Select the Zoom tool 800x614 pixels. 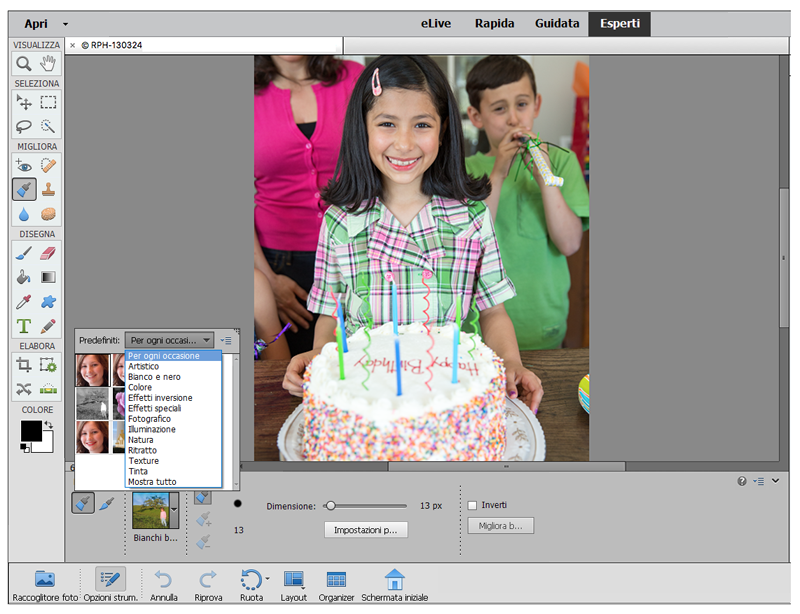tap(23, 64)
